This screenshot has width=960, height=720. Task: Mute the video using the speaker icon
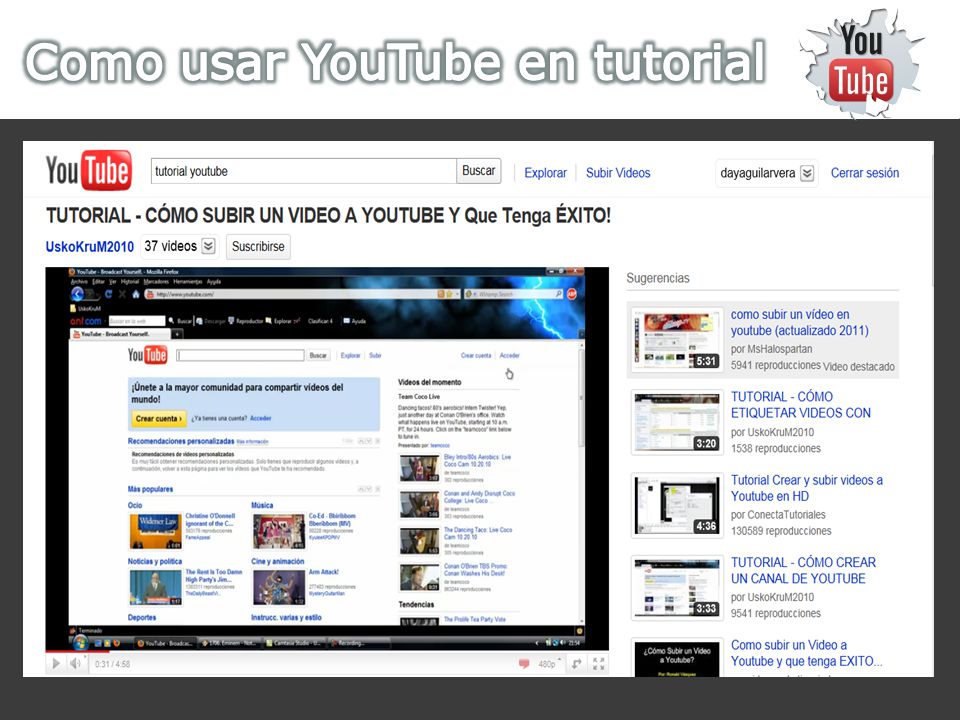coord(75,664)
